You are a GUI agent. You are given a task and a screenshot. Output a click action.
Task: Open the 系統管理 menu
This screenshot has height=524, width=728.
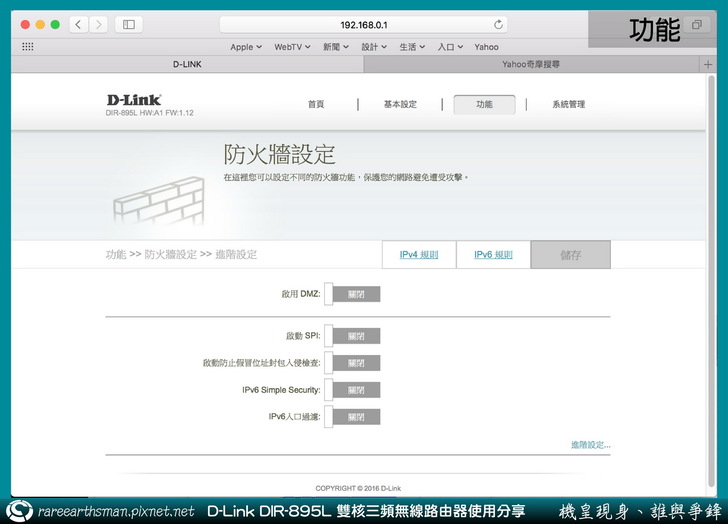point(568,104)
